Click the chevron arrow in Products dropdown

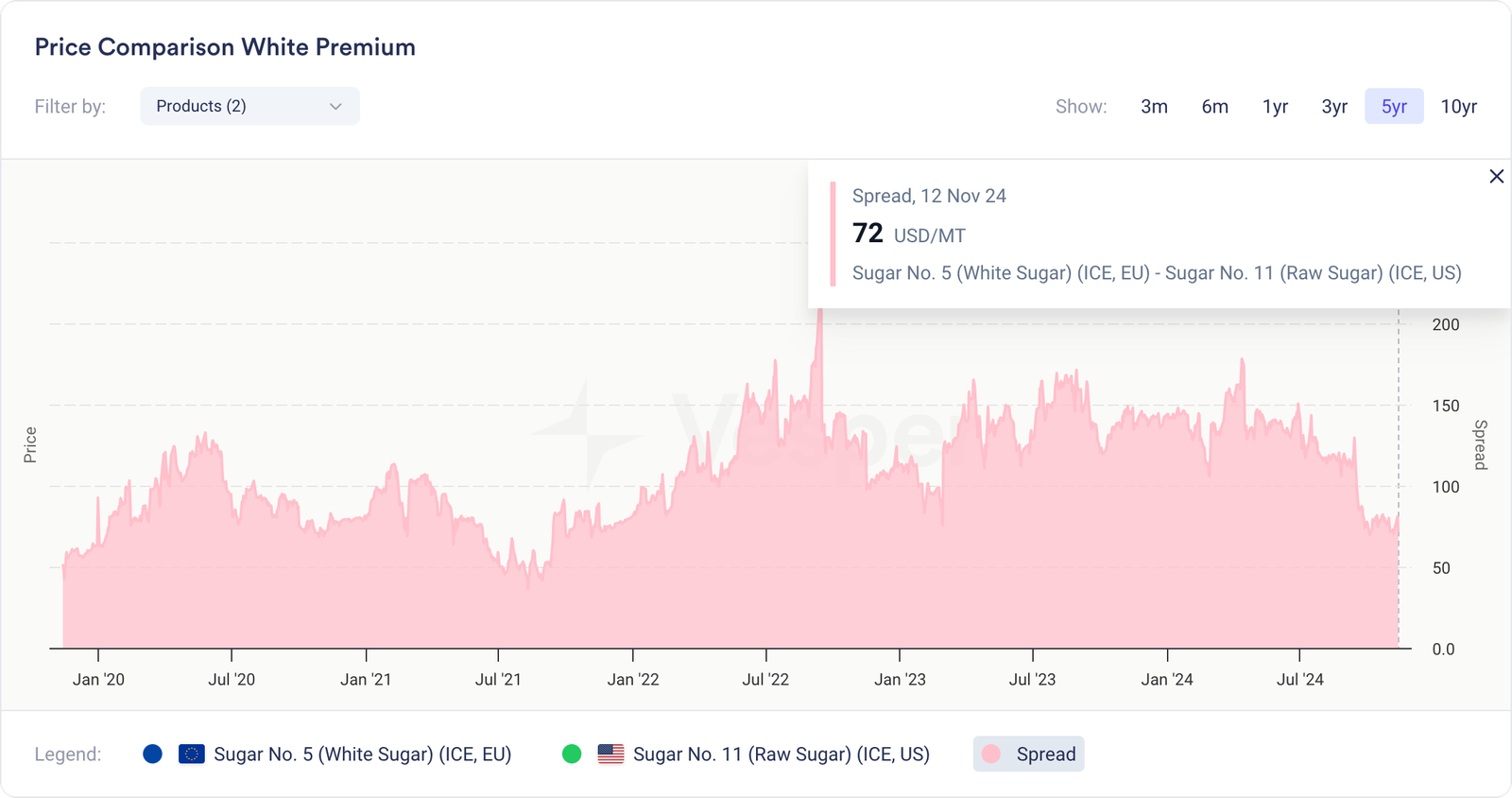click(x=335, y=107)
